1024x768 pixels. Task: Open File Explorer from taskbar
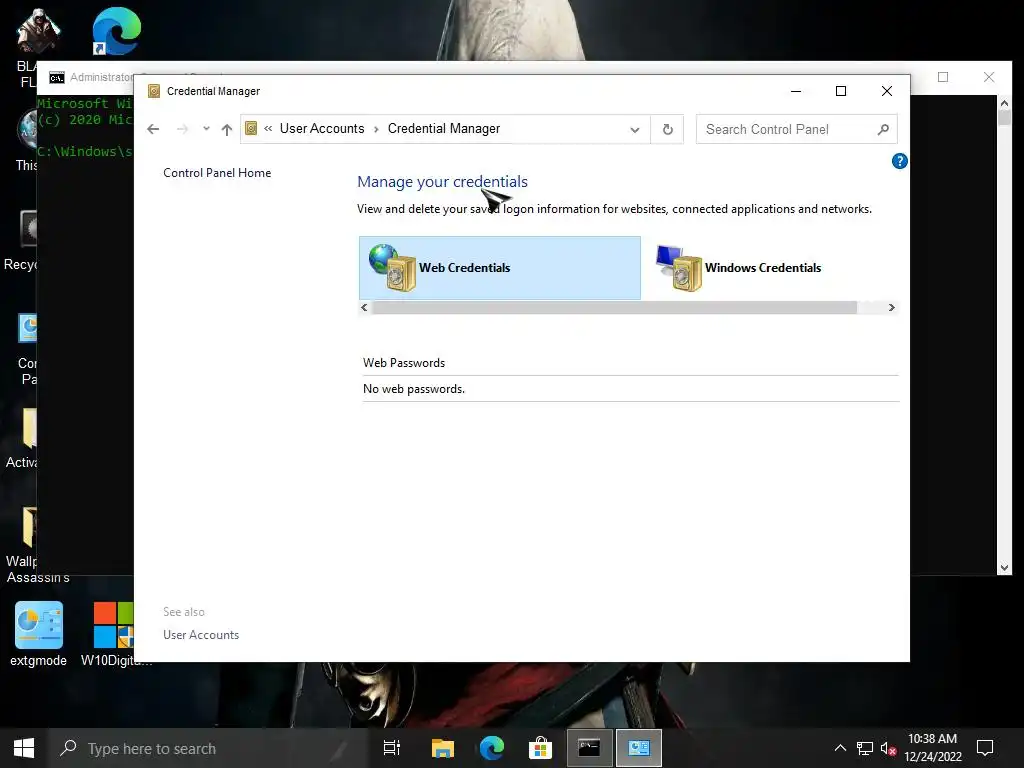[x=442, y=748]
